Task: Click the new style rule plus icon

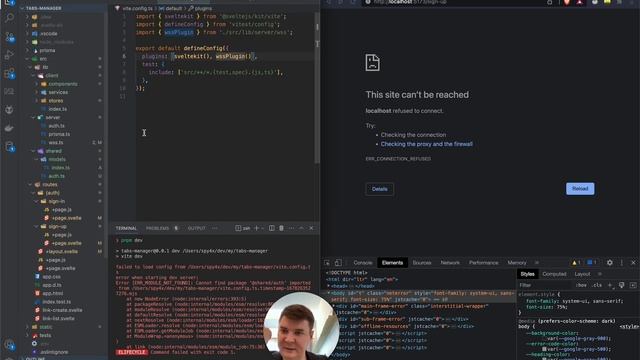Action: [610, 285]
